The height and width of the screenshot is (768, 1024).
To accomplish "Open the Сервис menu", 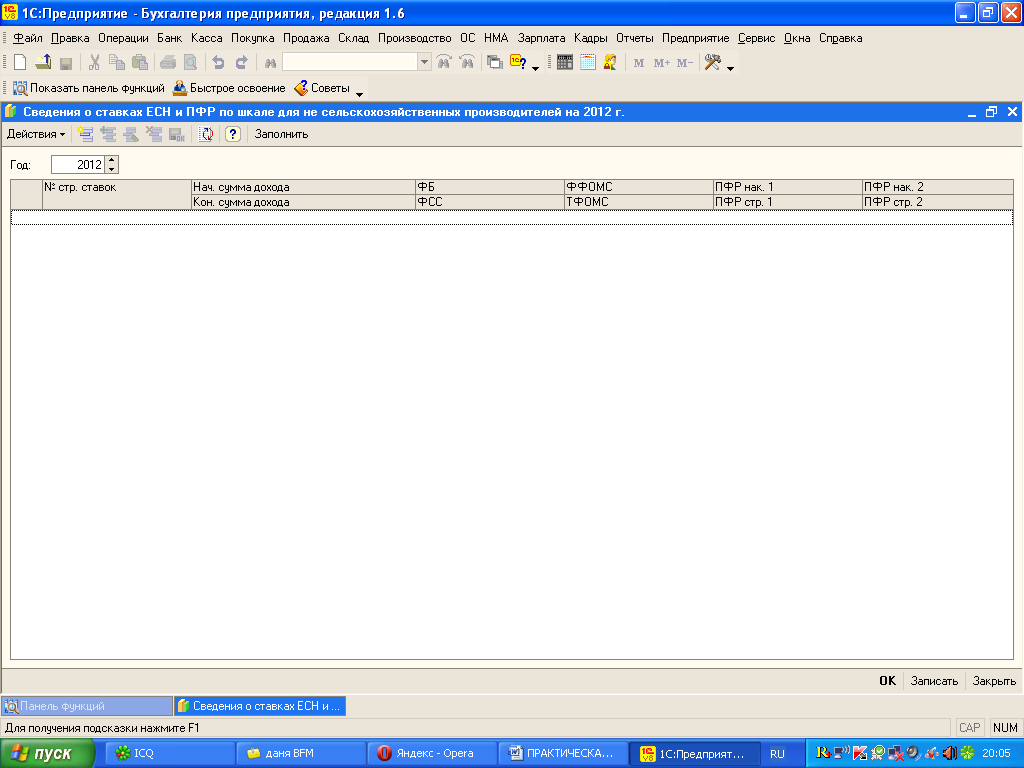I will (756, 38).
